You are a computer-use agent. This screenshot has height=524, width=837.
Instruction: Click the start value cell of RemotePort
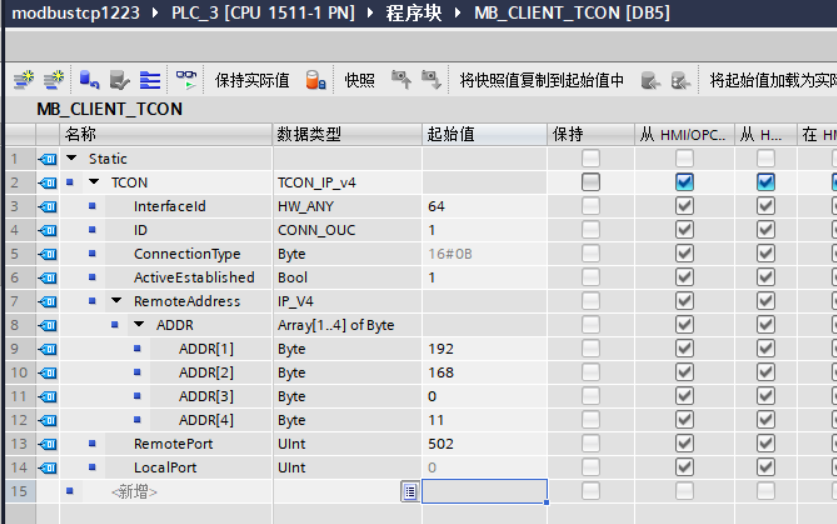pyautogui.click(x=484, y=444)
